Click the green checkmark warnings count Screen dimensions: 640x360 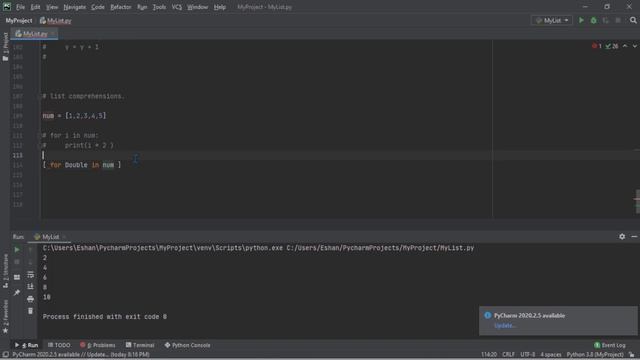[611, 46]
